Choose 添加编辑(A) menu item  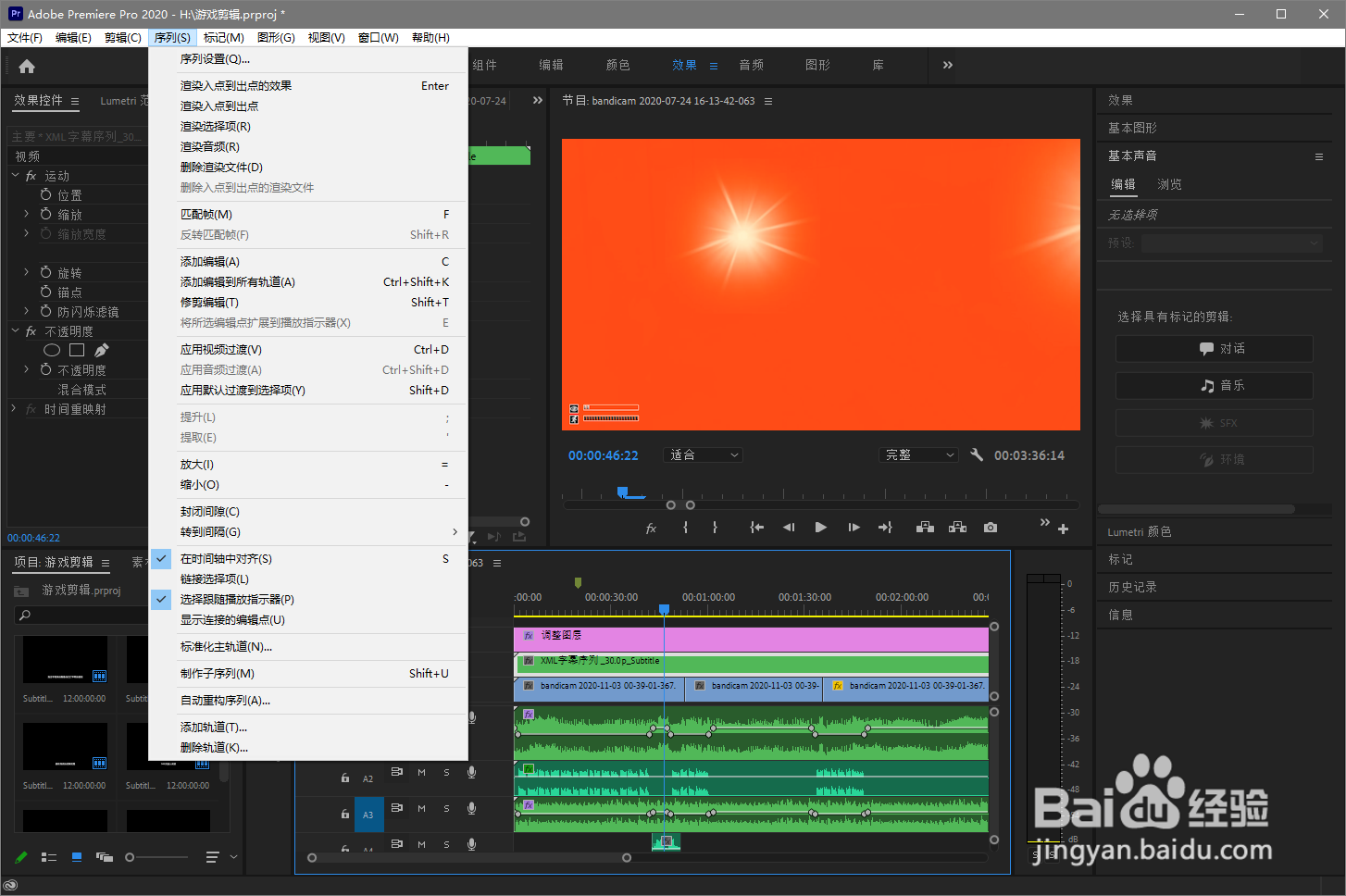[x=308, y=262]
